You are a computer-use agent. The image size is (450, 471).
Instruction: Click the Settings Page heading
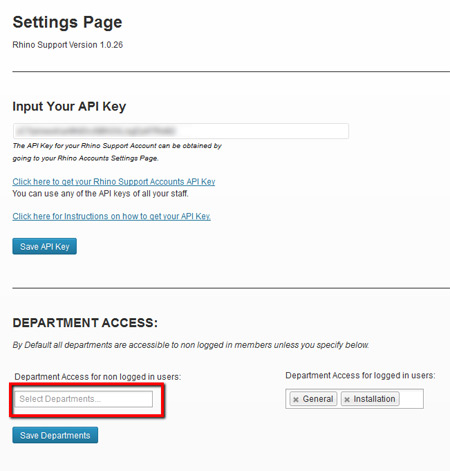(x=67, y=22)
